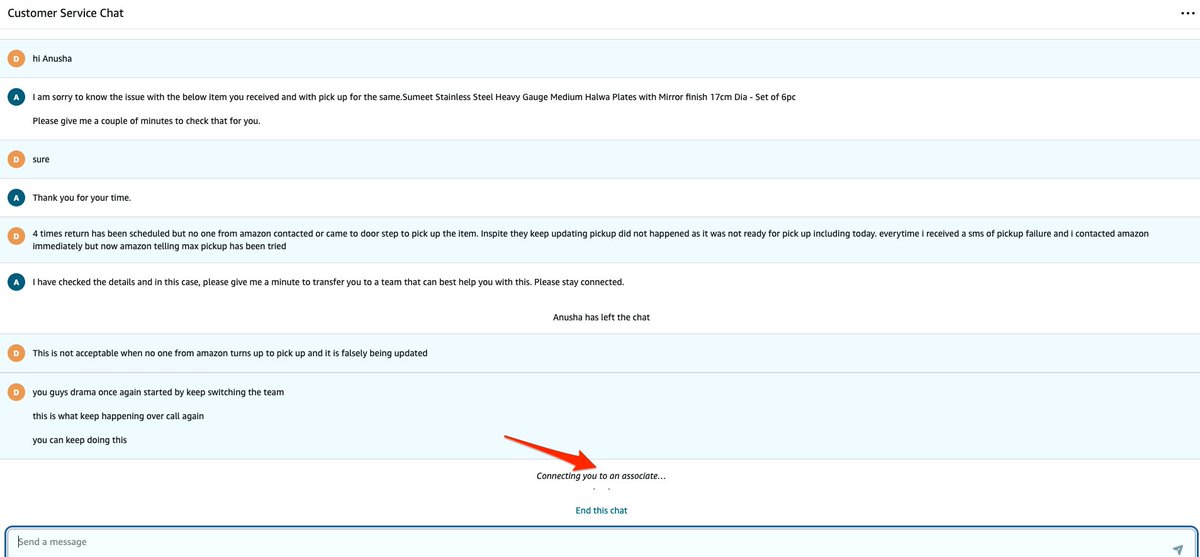Click the 'Sumeet Stainless Steel' product message text
The image size is (1200, 557).
(x=414, y=97)
